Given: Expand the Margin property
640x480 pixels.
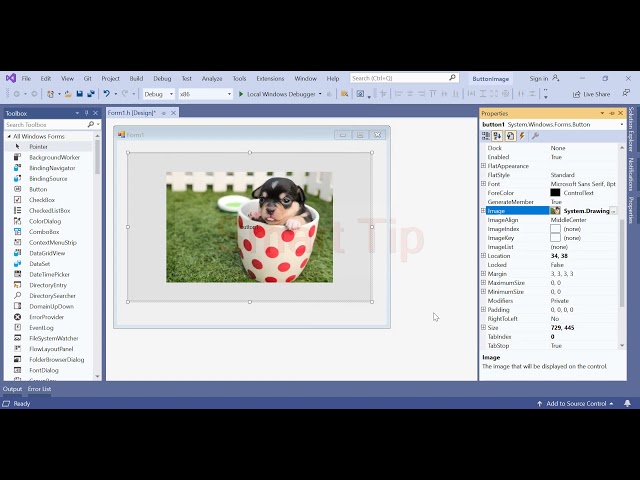Looking at the screenshot, I should coord(483,273).
